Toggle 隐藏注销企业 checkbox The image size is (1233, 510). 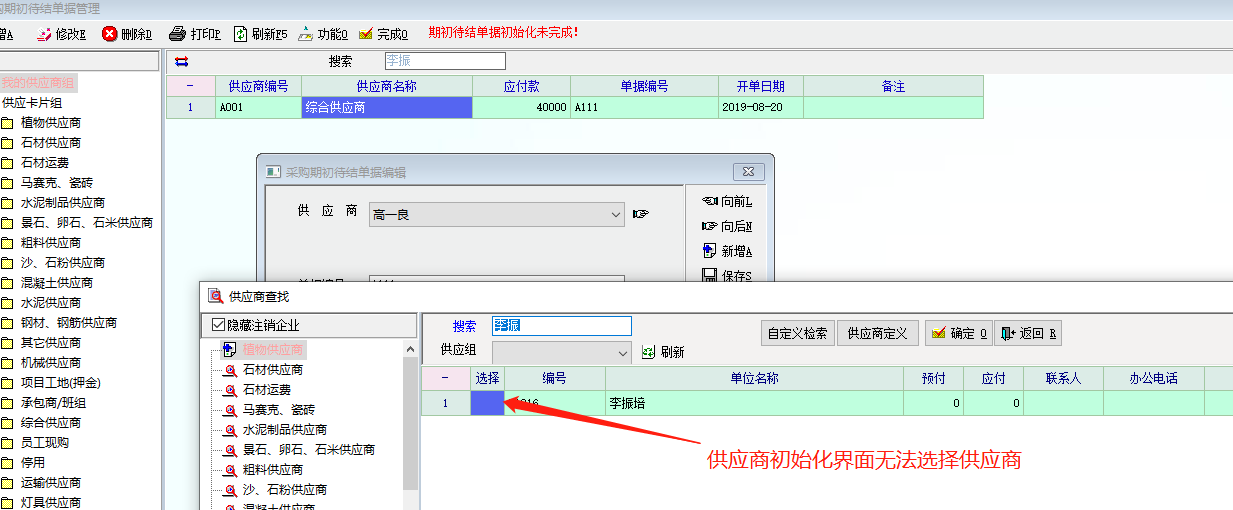219,325
